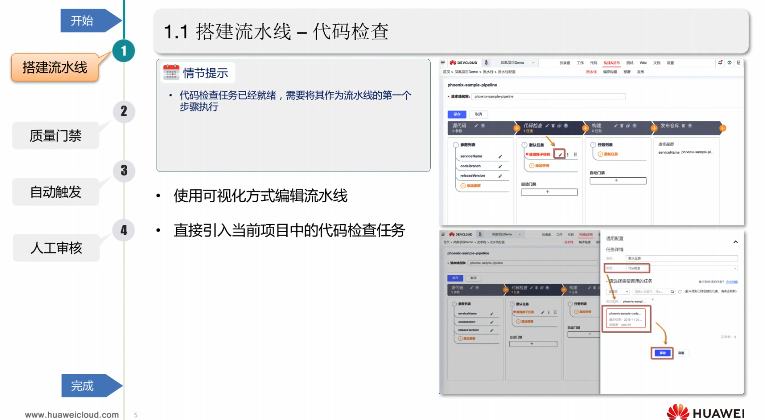The width and height of the screenshot is (765, 420).
Task: Open the www.huaweicloud.com link
Action: pos(72,415)
